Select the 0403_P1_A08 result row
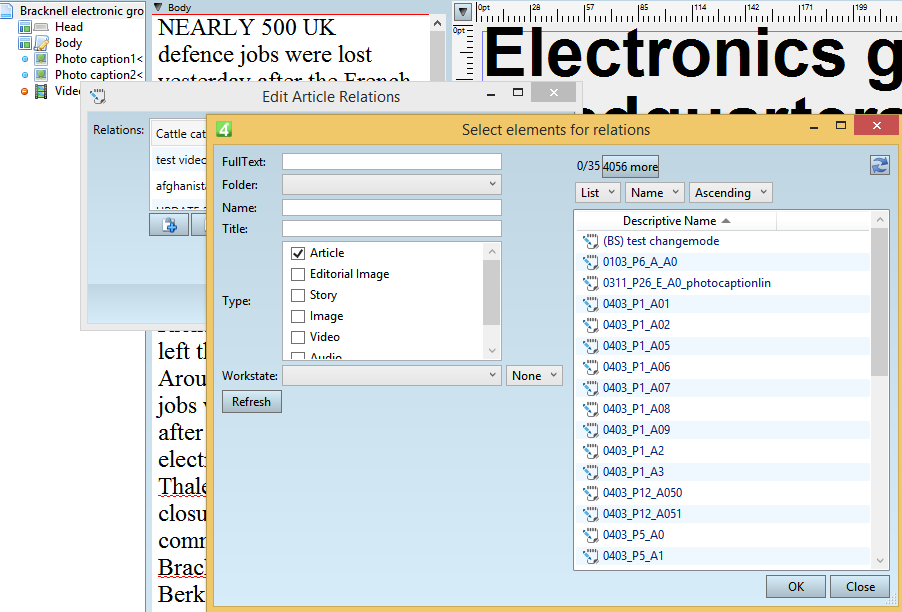The height and width of the screenshot is (612, 902). tap(724, 409)
